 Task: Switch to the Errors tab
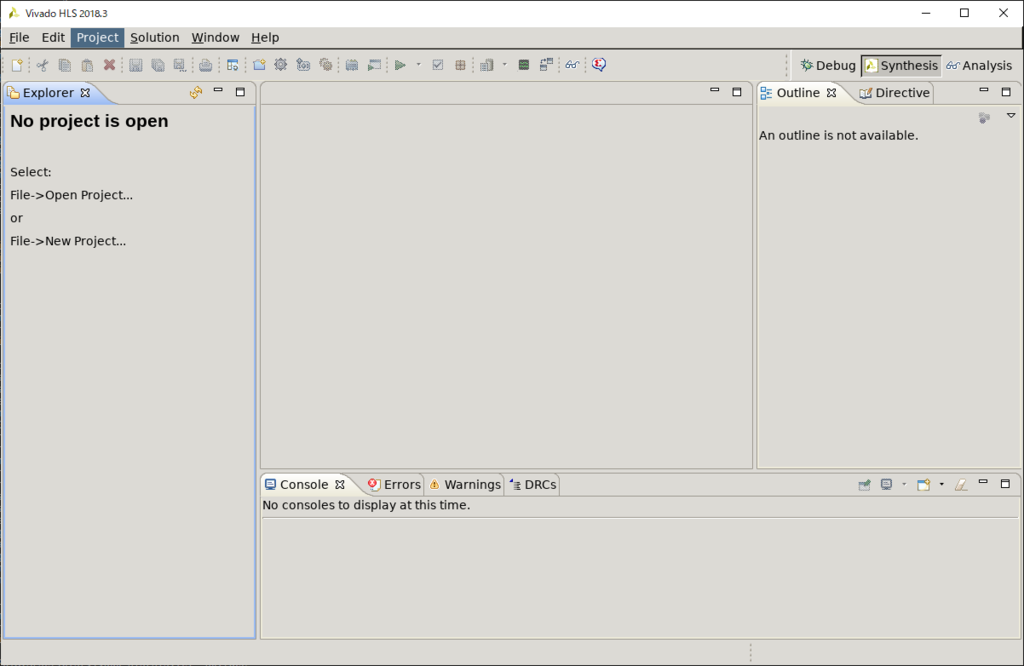click(394, 484)
